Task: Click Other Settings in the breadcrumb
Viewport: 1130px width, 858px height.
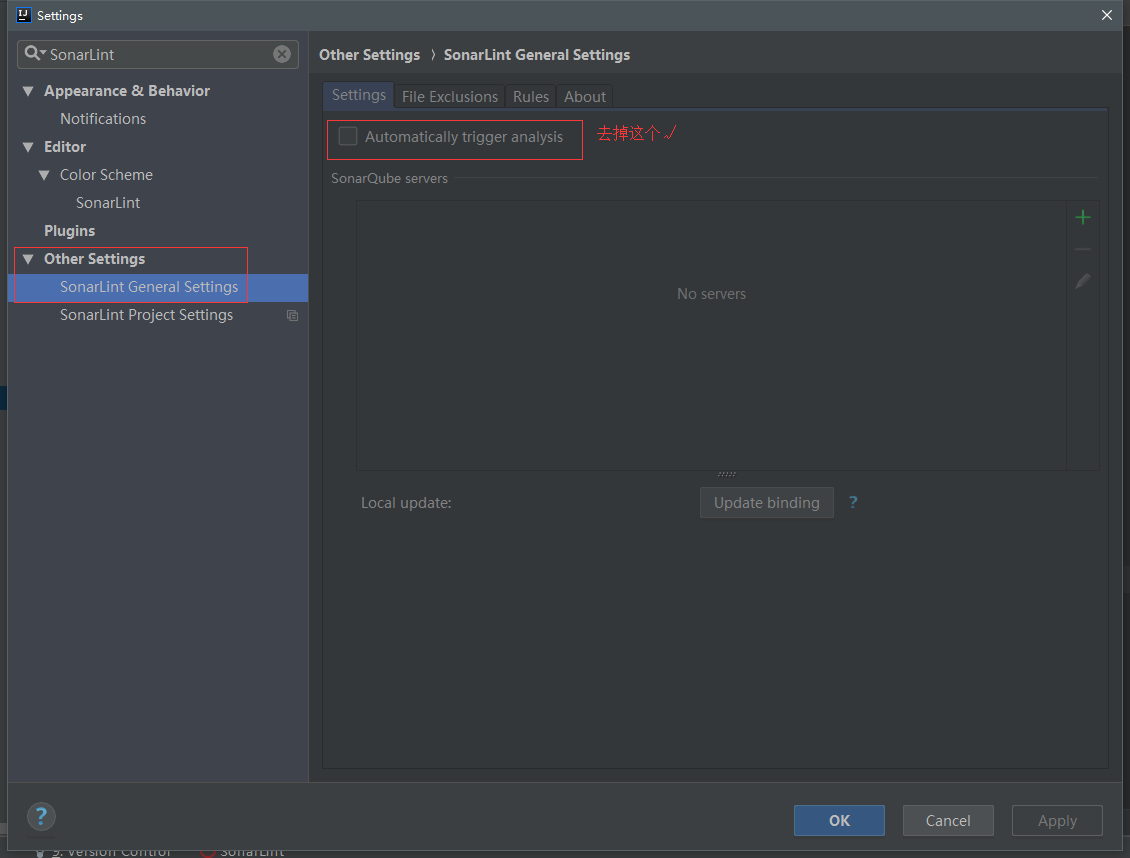Action: [x=370, y=55]
